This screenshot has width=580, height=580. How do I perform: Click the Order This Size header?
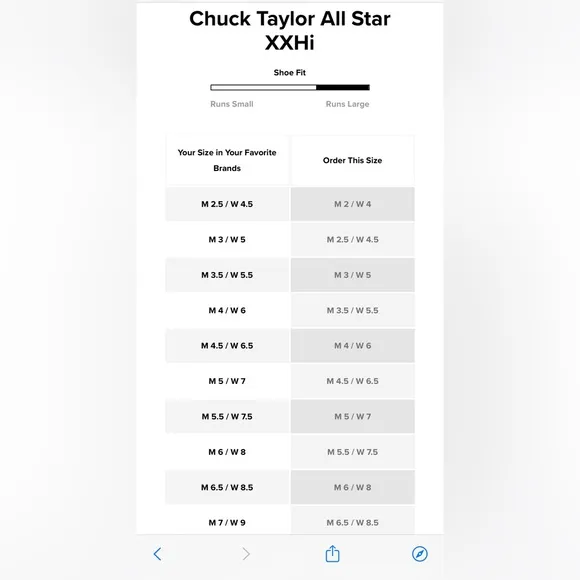(353, 160)
